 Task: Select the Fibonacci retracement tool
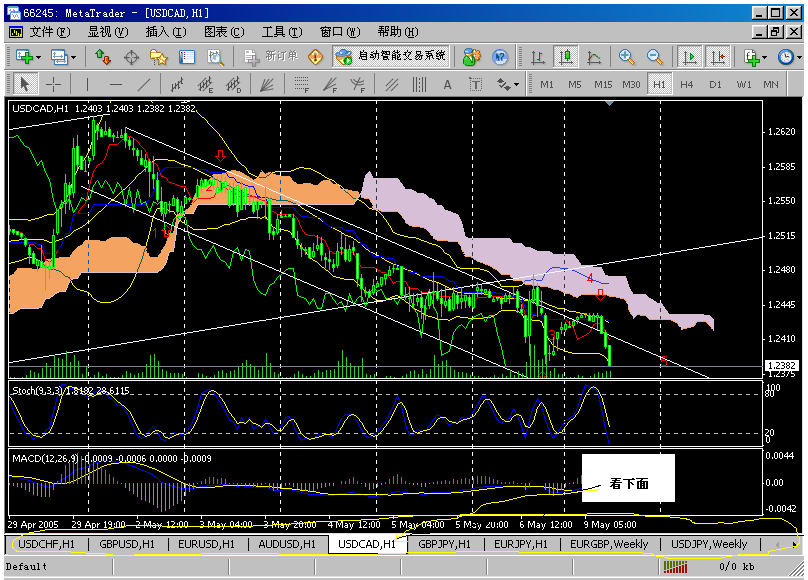[300, 83]
